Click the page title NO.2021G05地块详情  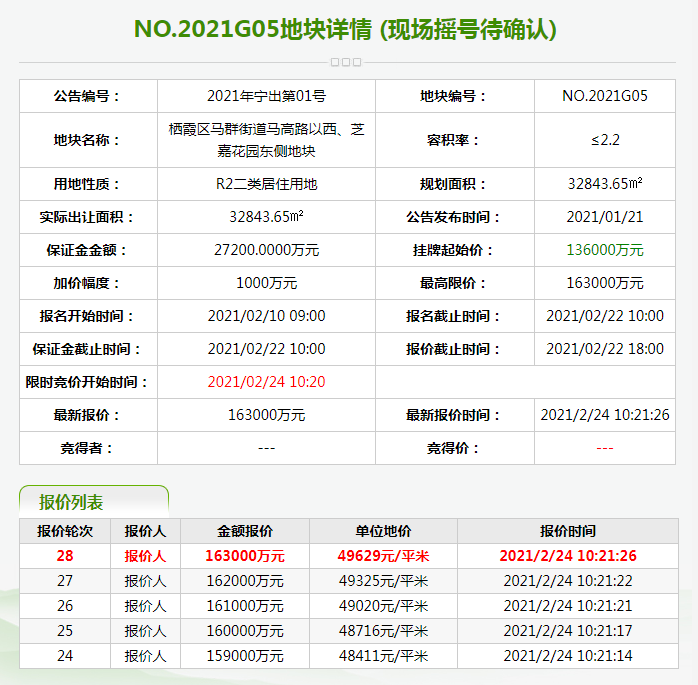coord(253,29)
